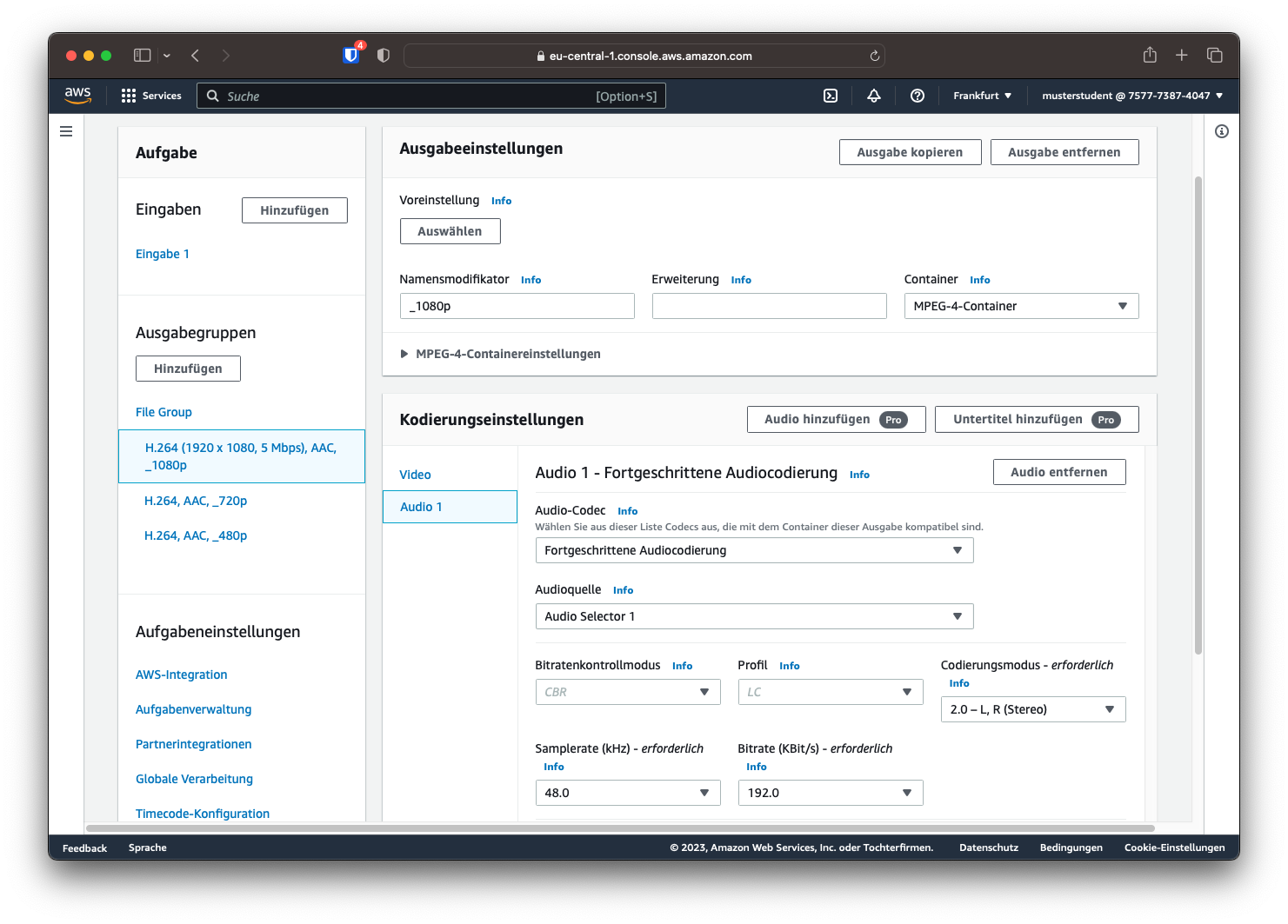This screenshot has width=1288, height=924.
Task: Click the vertical page scrollbar
Action: pyautogui.click(x=1198, y=415)
